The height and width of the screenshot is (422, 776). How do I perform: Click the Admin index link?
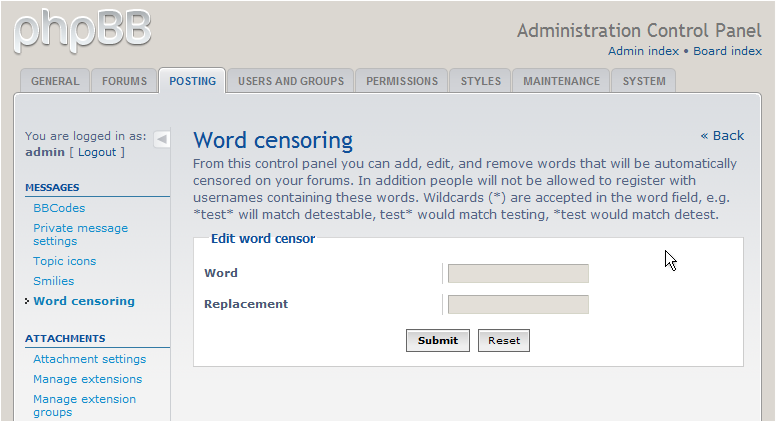click(643, 51)
